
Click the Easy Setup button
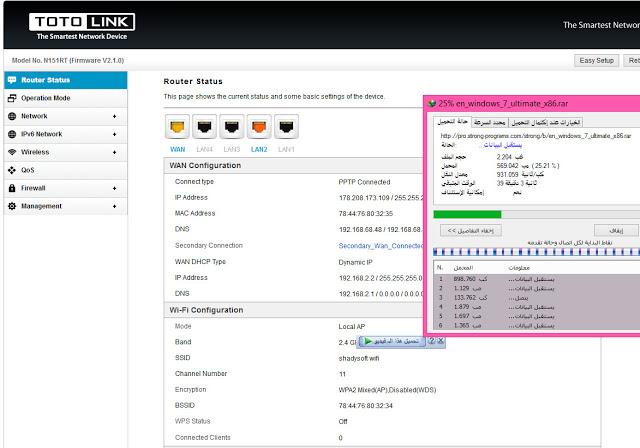point(596,60)
